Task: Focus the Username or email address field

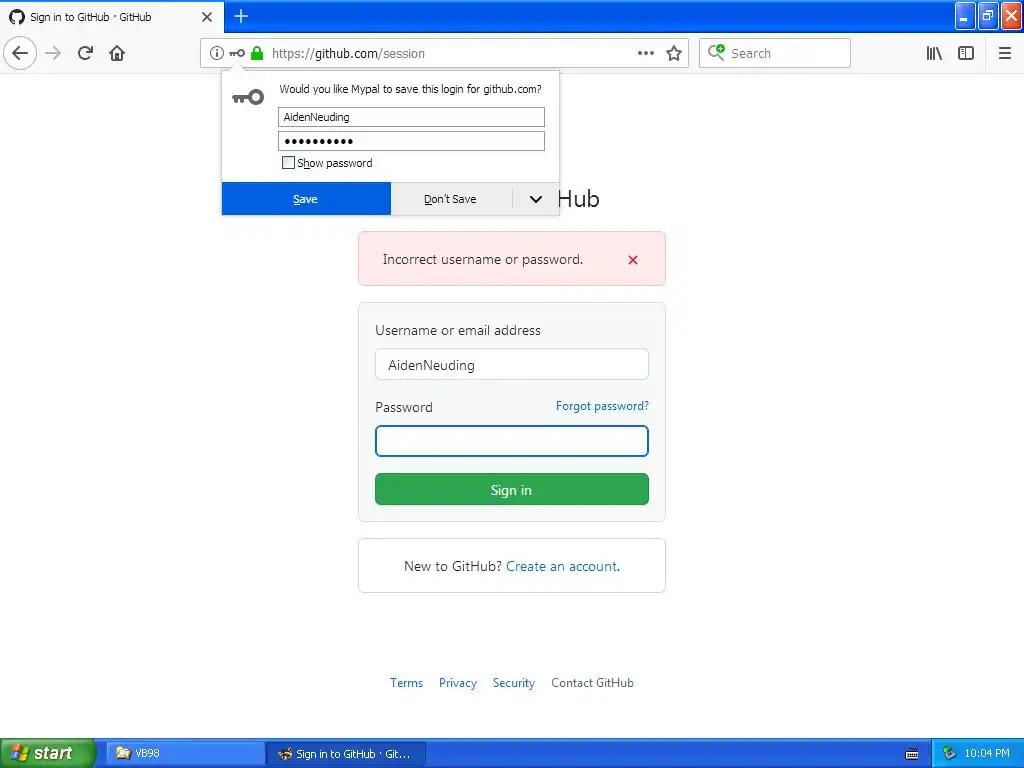Action: tap(511, 364)
